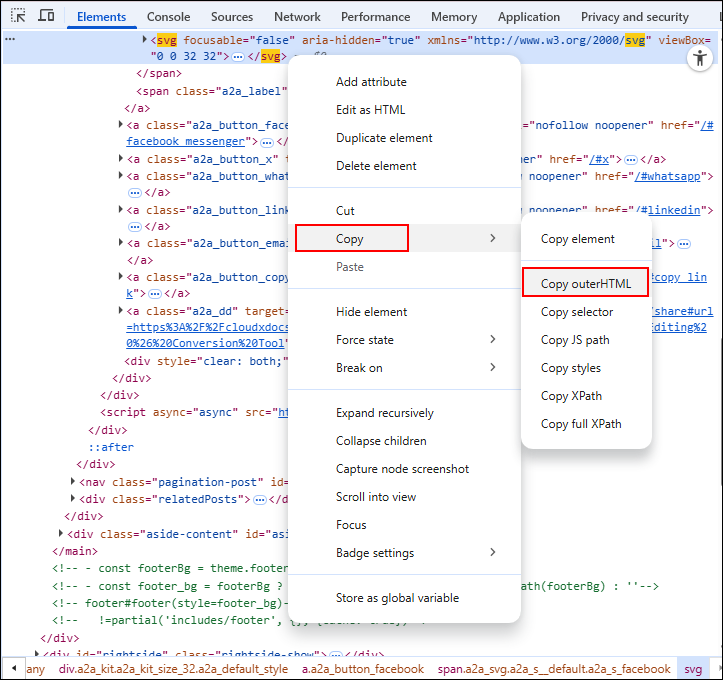Open the Console tab
Viewport: 723px width, 680px height.
(168, 17)
